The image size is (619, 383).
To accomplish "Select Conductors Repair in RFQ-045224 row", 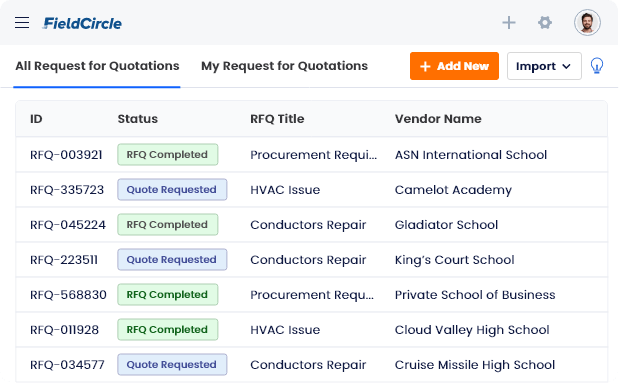I will click(x=308, y=225).
